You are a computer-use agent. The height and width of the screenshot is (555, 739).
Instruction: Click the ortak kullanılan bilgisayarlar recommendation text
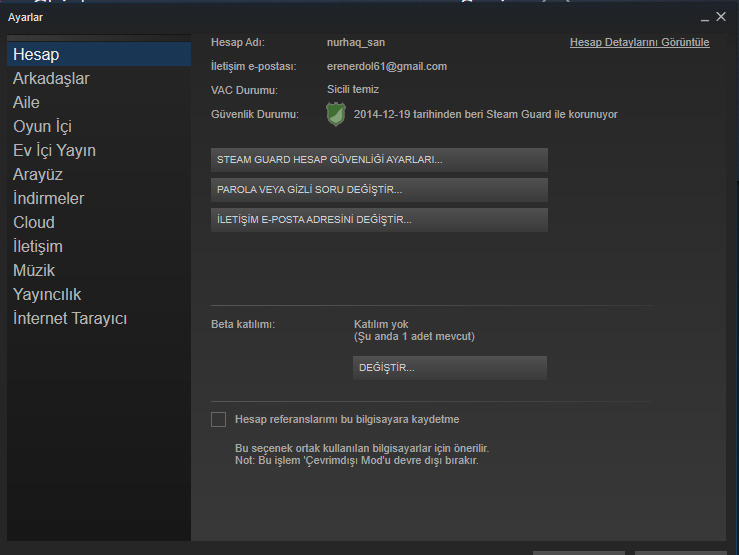coord(362,448)
